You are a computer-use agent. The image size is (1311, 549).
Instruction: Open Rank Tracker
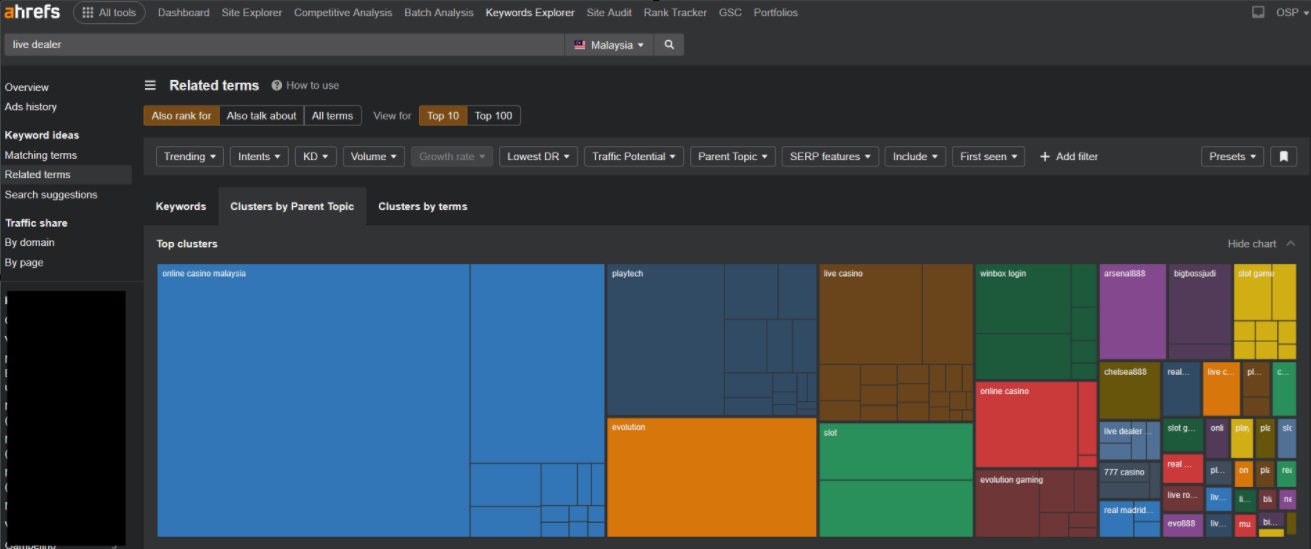click(x=675, y=13)
